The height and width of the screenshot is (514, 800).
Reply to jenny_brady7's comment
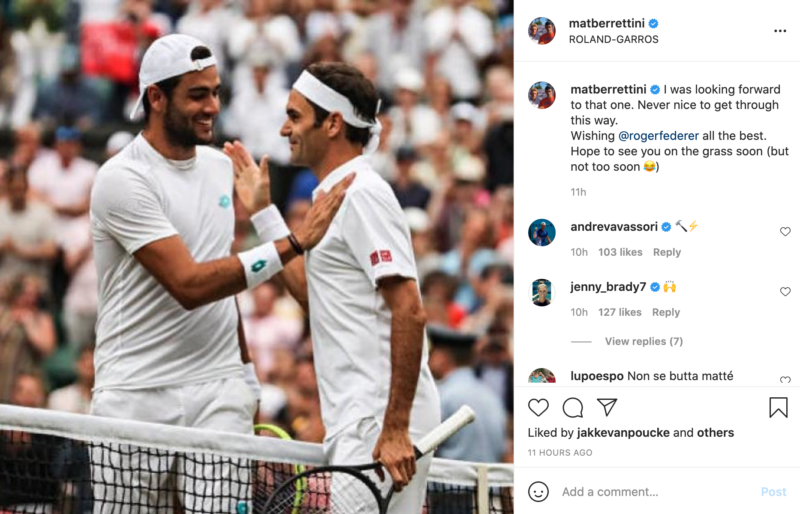point(666,312)
